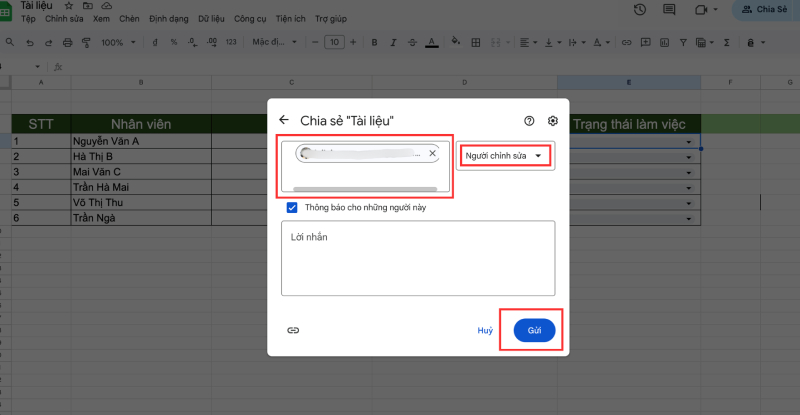
Task: Open the Dữ liệu menu
Action: (211, 19)
